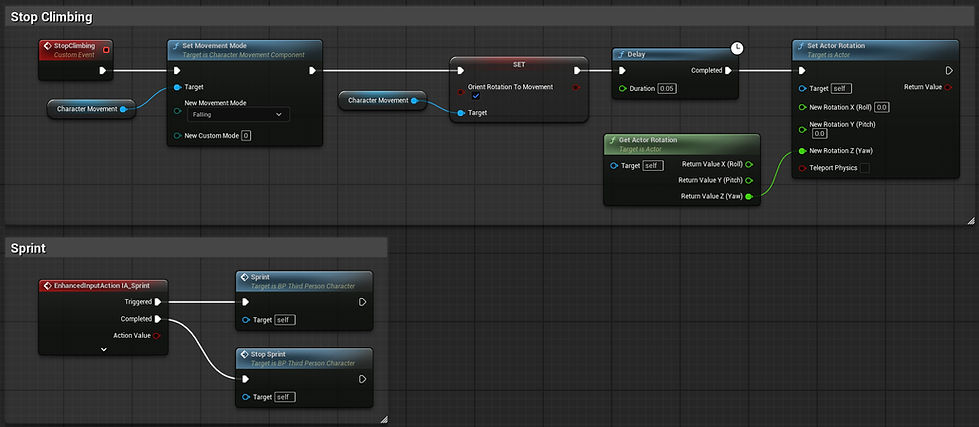Click the Sprint node's Target pin
979x427 pixels.
(245, 320)
